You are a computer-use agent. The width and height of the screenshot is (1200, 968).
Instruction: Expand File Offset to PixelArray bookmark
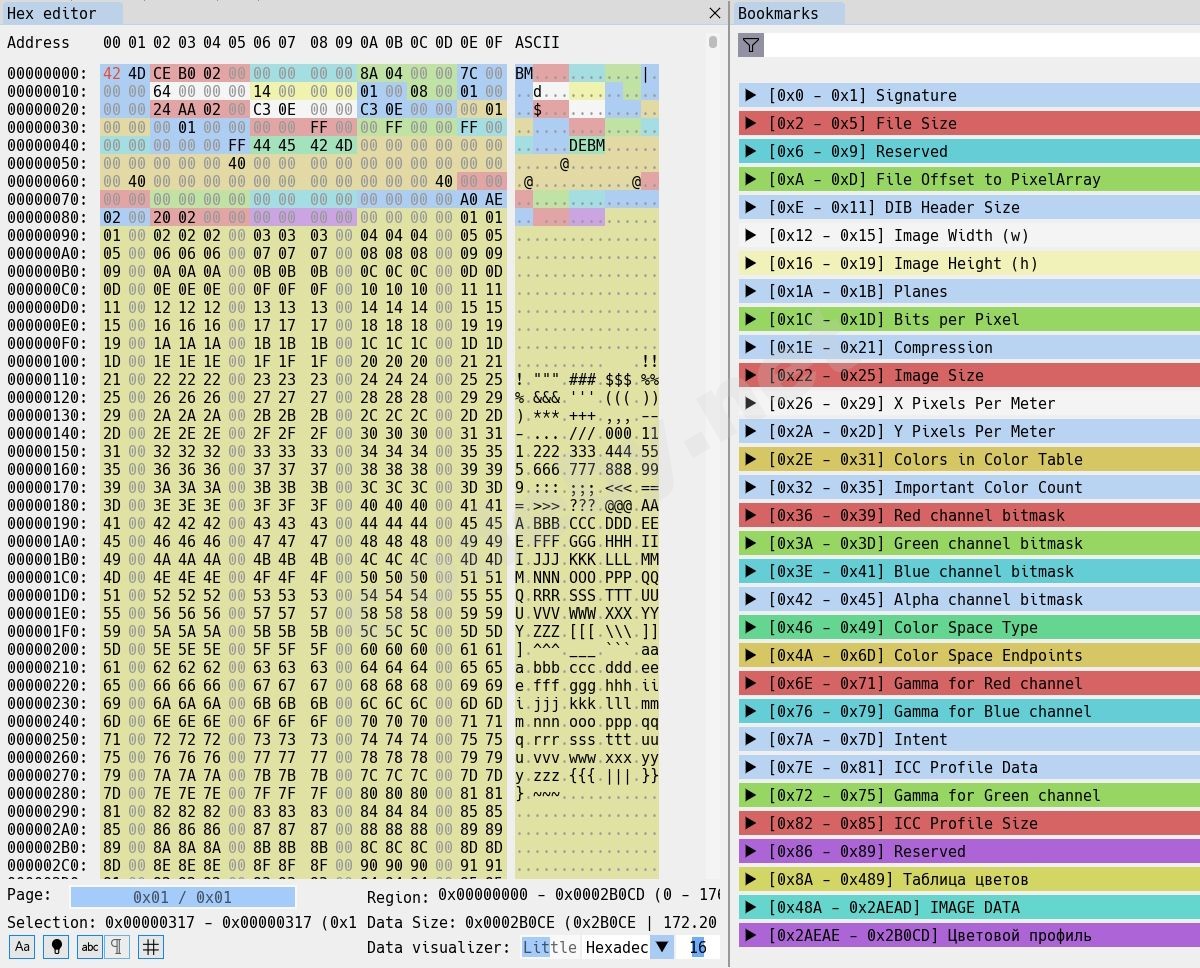click(x=752, y=180)
